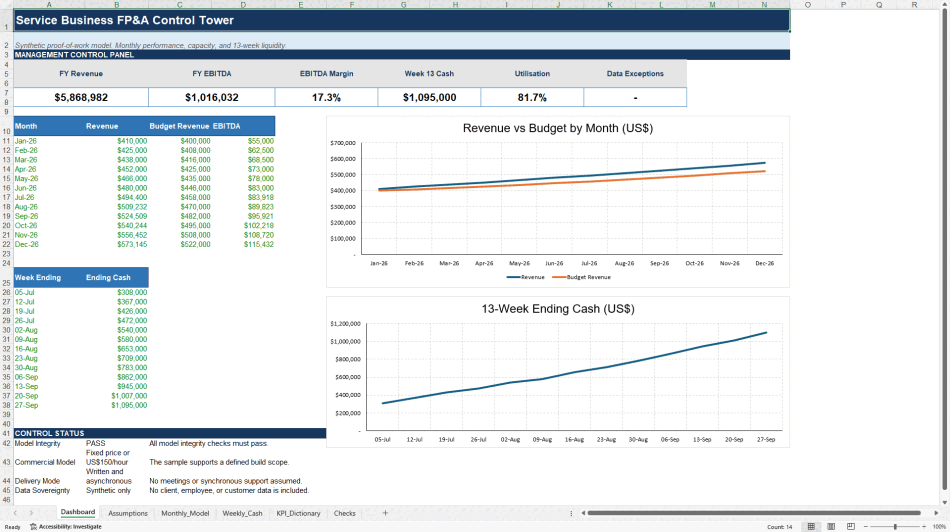Go to next sheet tab arrow
Viewport: 950px width, 532px height.
point(32,513)
